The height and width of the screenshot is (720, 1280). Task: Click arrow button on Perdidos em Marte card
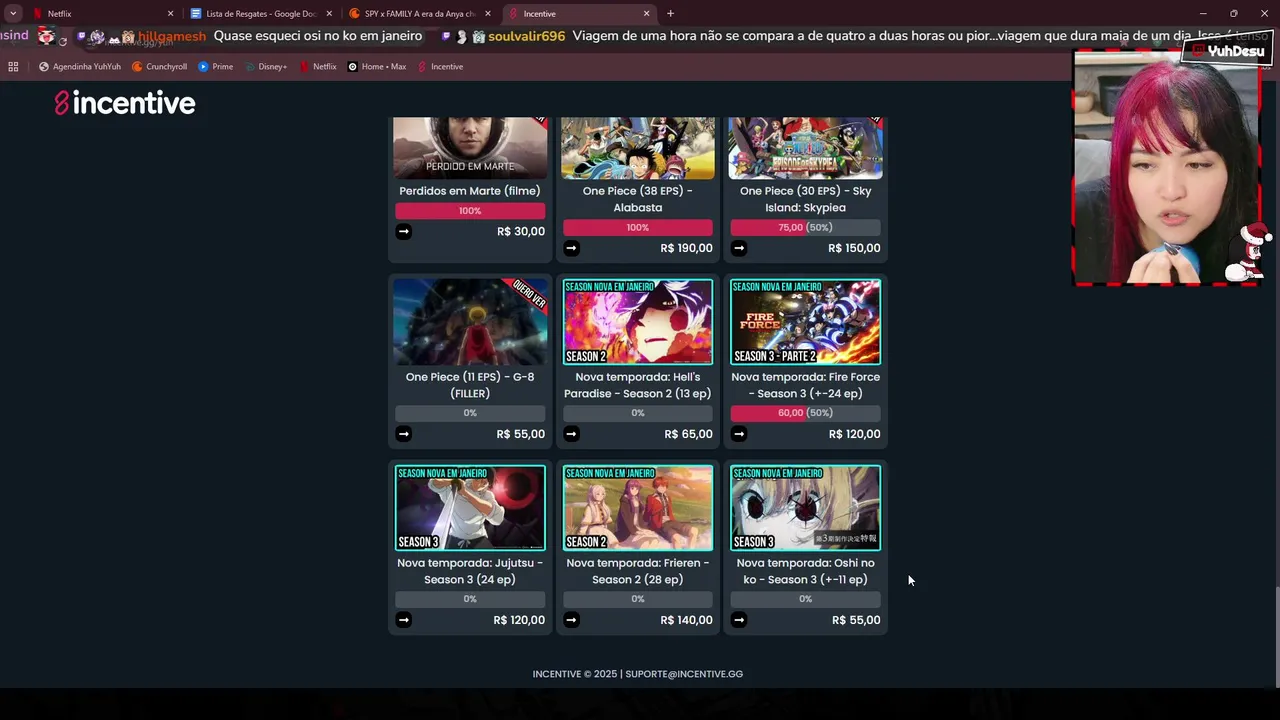point(403,231)
